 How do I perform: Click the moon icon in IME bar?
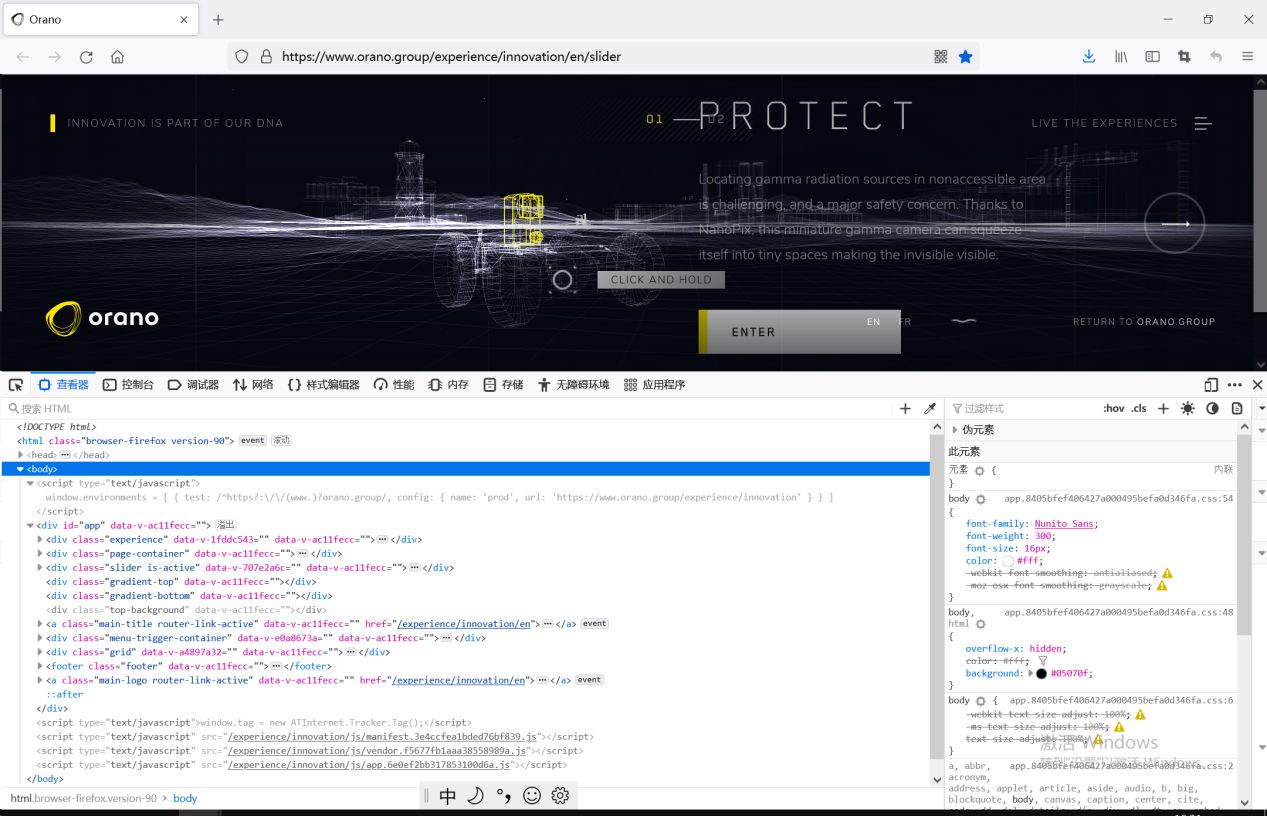click(x=476, y=796)
